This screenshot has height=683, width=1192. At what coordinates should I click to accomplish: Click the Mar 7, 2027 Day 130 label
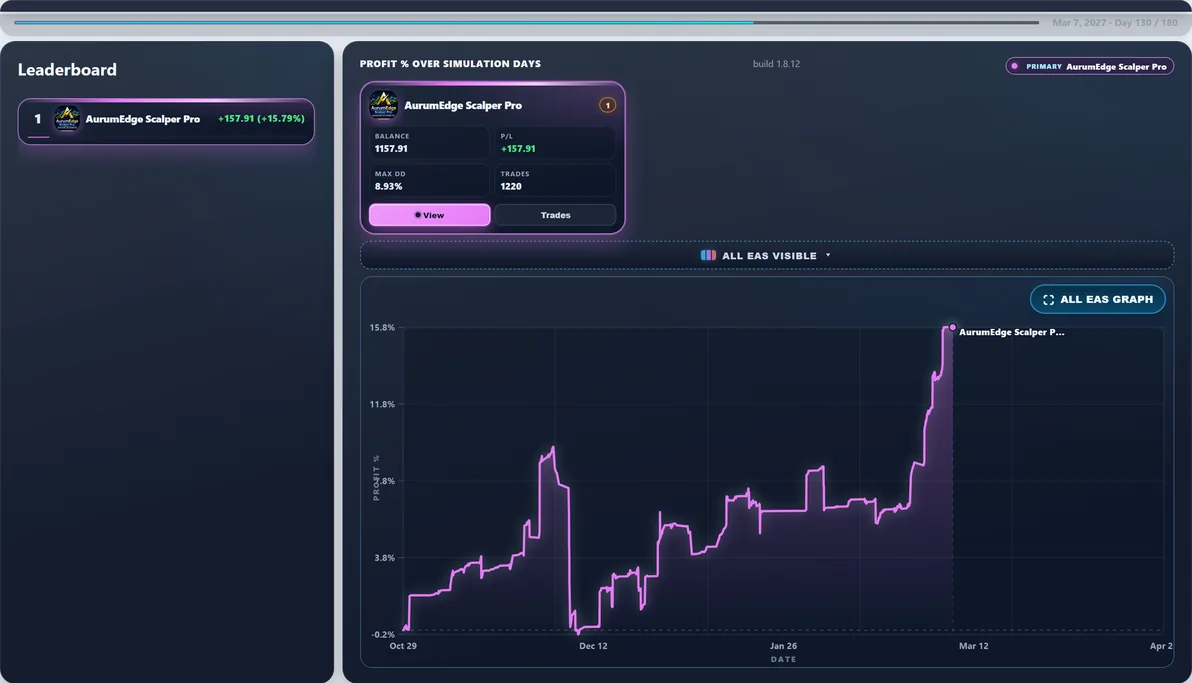[x=1114, y=23]
